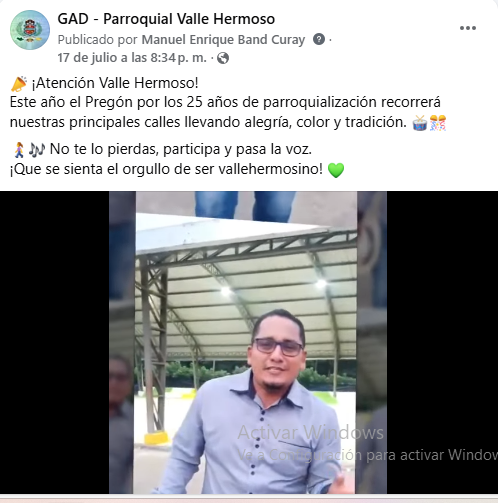Viewport: 498px width, 503px height.
Task: Click the megaphone emoji before ¡Atención
Action: pyautogui.click(x=19, y=84)
